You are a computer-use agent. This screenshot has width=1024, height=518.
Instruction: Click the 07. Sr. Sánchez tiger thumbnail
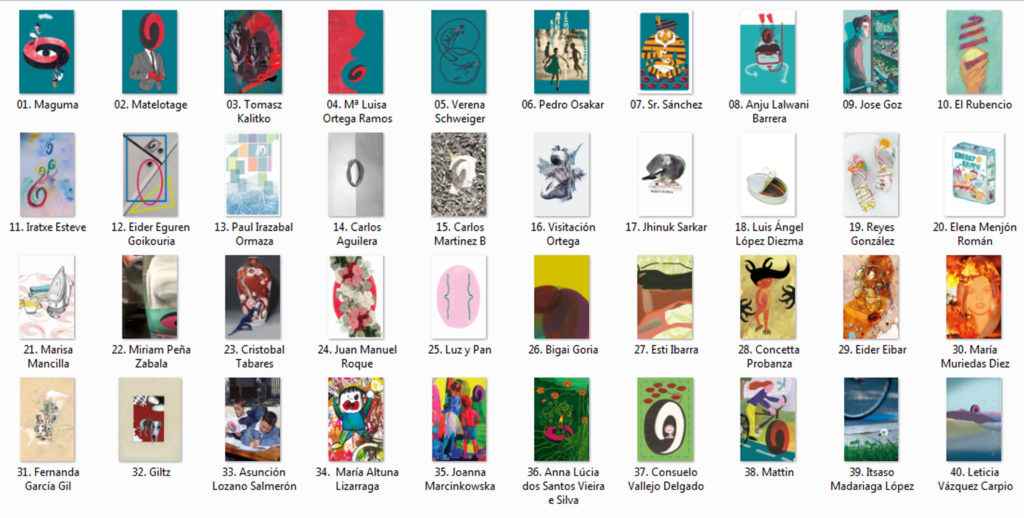pos(665,52)
